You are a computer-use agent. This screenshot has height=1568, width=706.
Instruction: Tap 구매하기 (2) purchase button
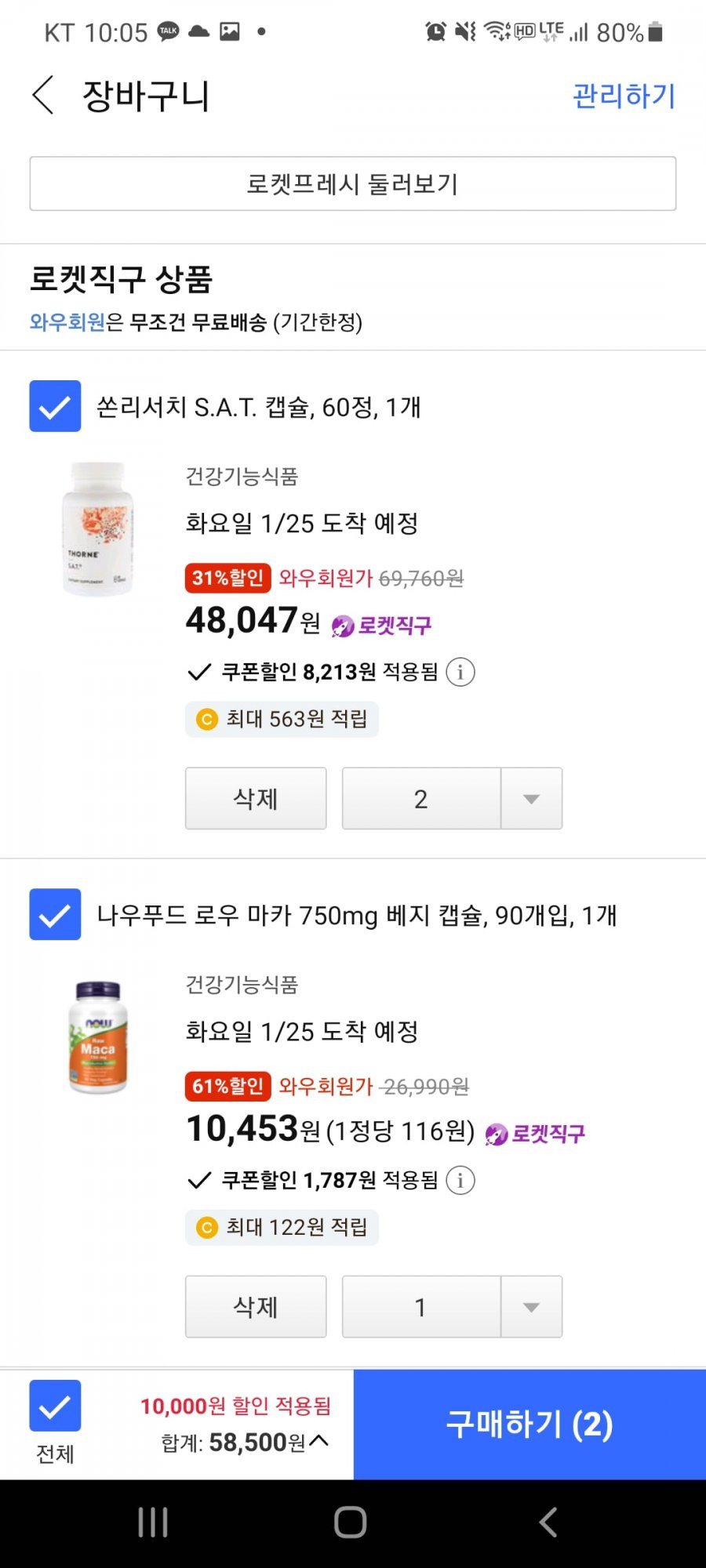529,1425
